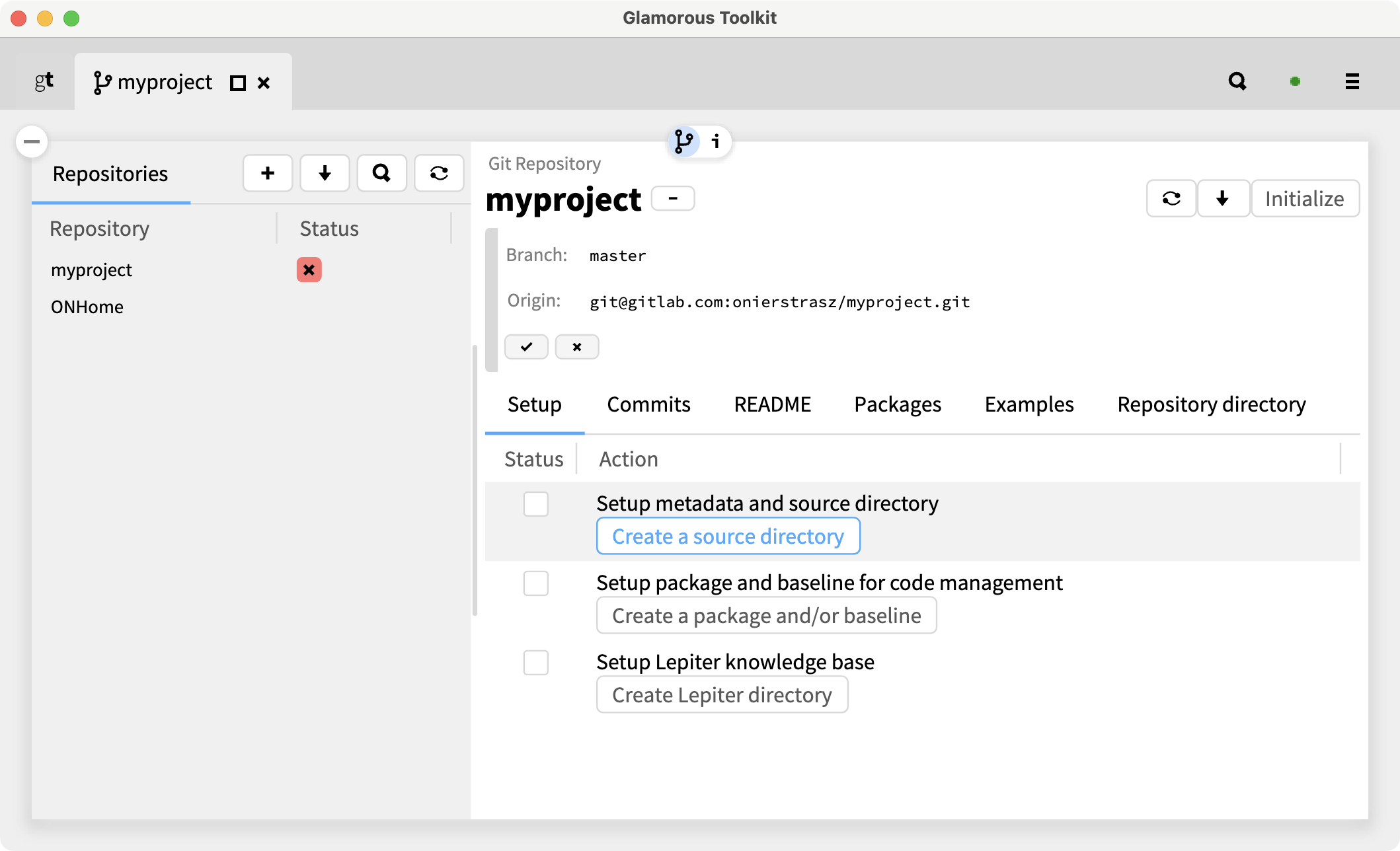The width and height of the screenshot is (1400, 851).
Task: Click the Git Repository label
Action: point(545,163)
